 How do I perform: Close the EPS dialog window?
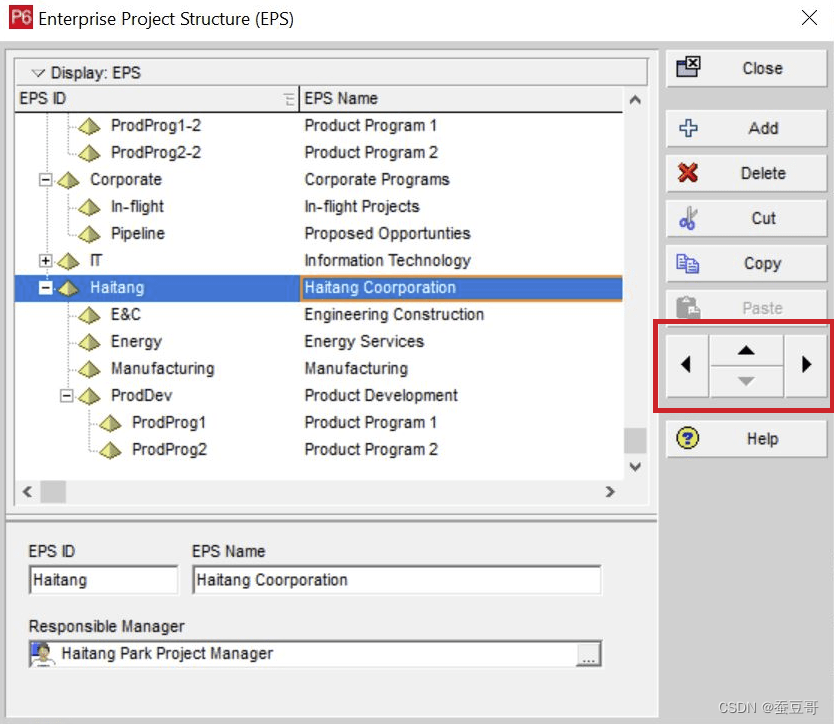809,18
